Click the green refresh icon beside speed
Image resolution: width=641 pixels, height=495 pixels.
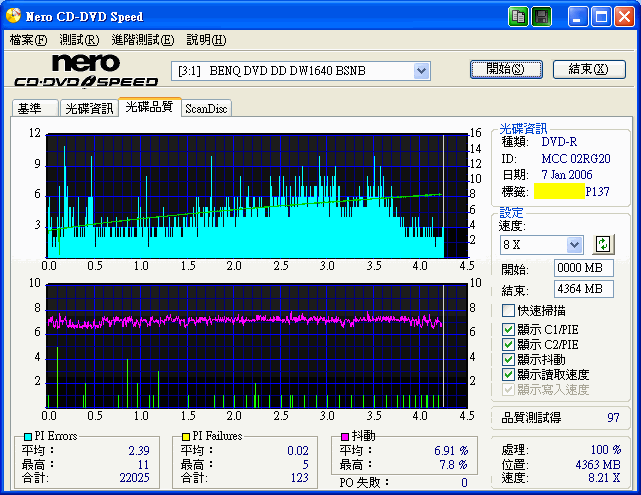coord(603,244)
